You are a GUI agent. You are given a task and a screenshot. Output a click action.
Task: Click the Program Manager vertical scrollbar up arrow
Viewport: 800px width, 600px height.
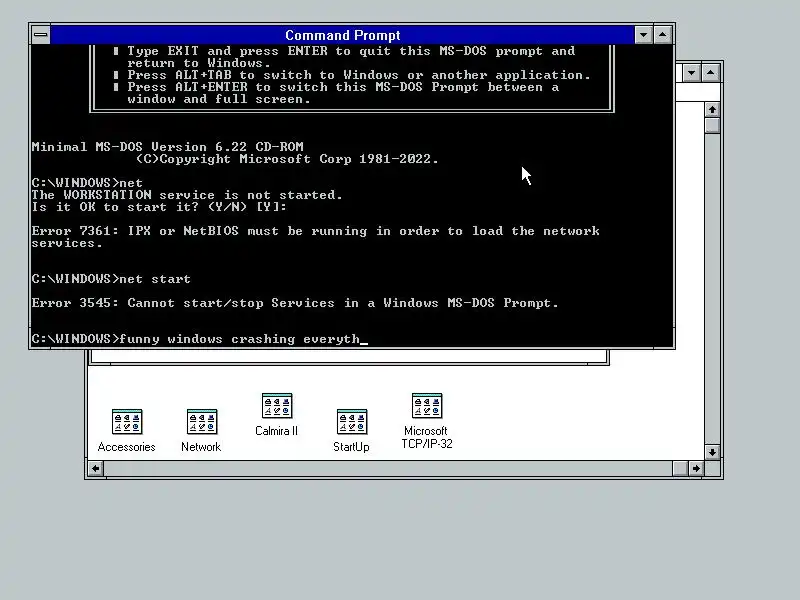point(712,110)
